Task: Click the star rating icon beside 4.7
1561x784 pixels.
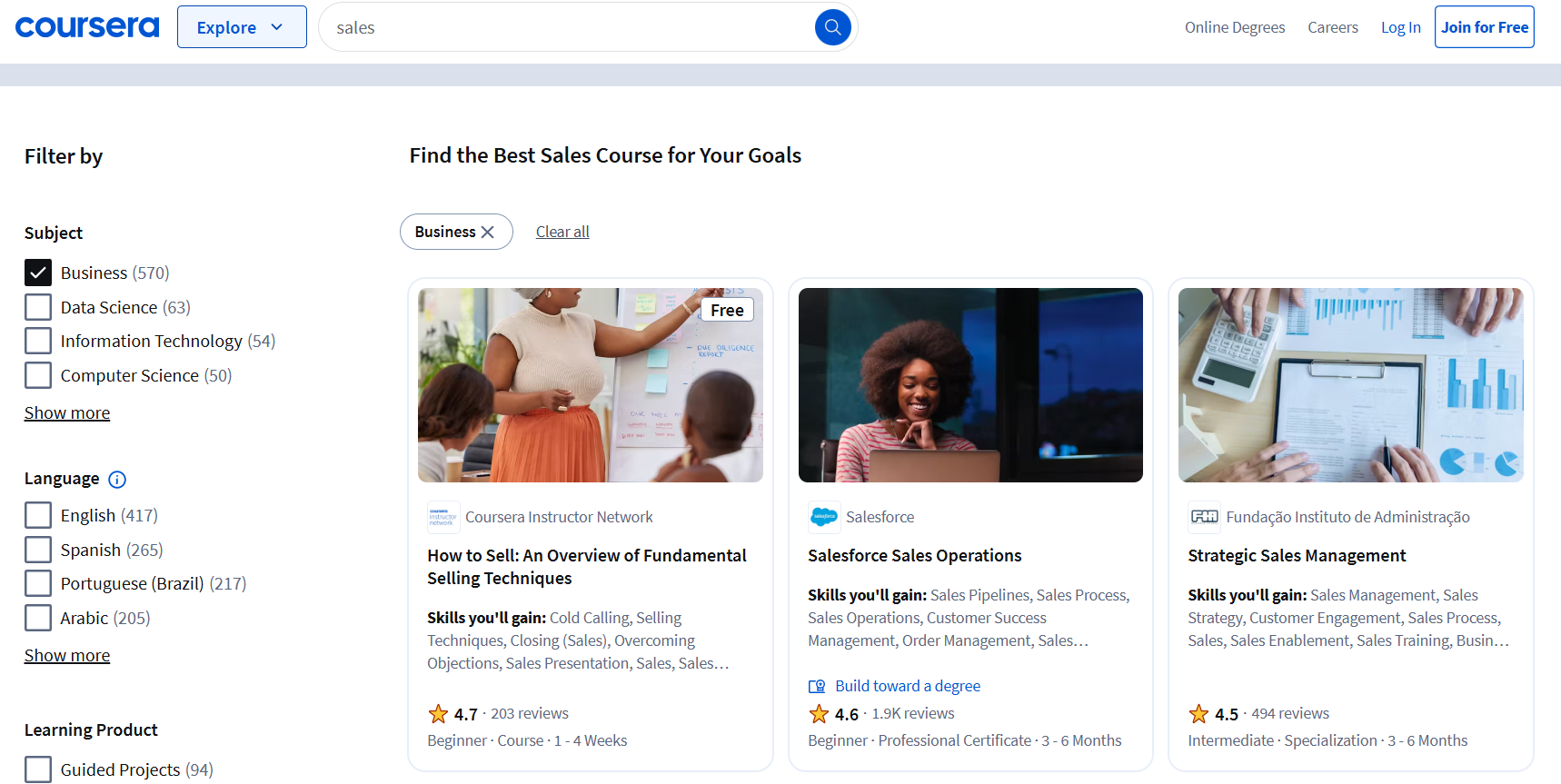Action: [x=438, y=714]
